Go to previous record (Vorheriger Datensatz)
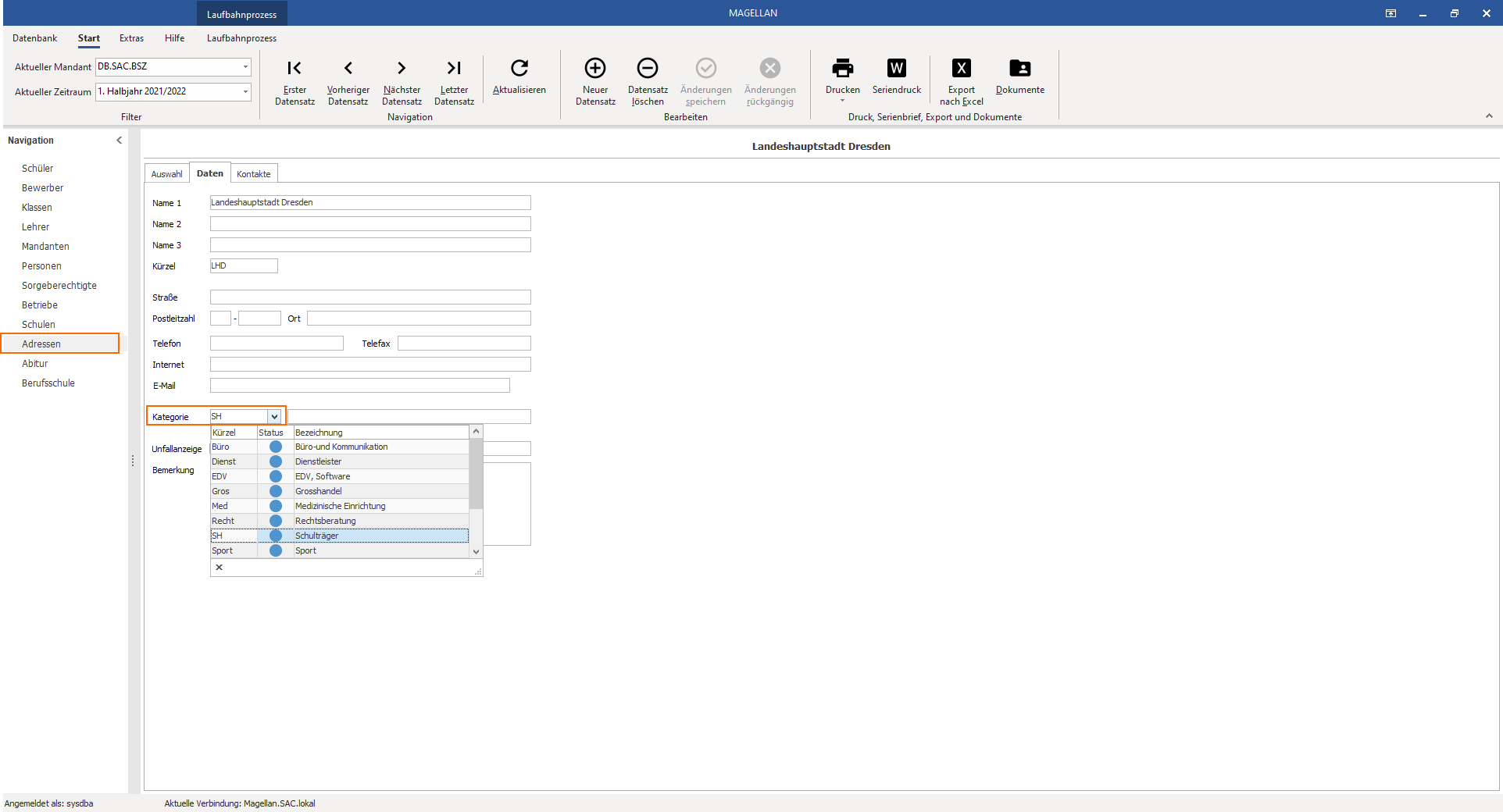Image resolution: width=1503 pixels, height=812 pixels. coord(348,81)
